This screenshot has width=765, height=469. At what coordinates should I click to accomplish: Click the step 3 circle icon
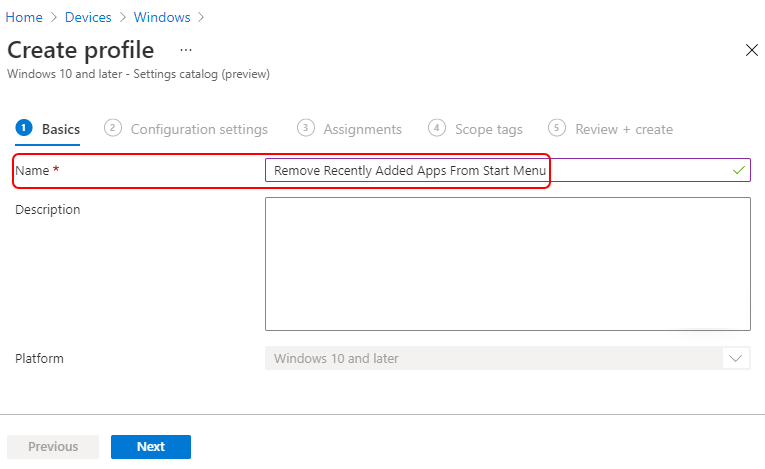[x=306, y=128]
